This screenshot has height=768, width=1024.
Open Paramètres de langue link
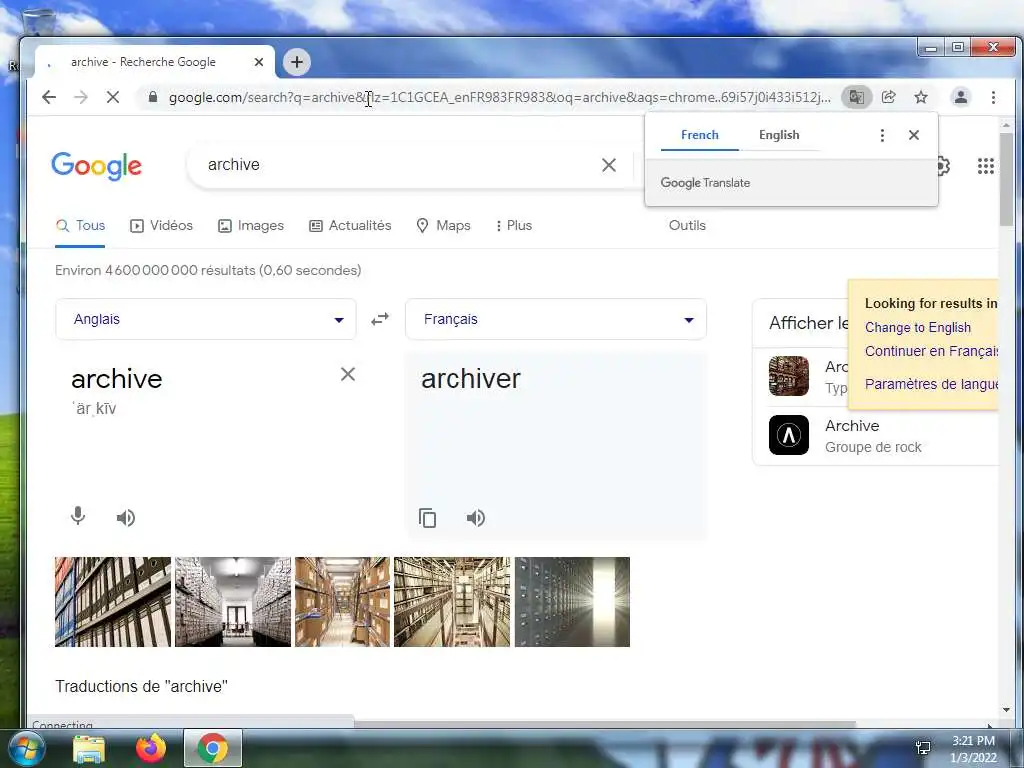pos(932,384)
